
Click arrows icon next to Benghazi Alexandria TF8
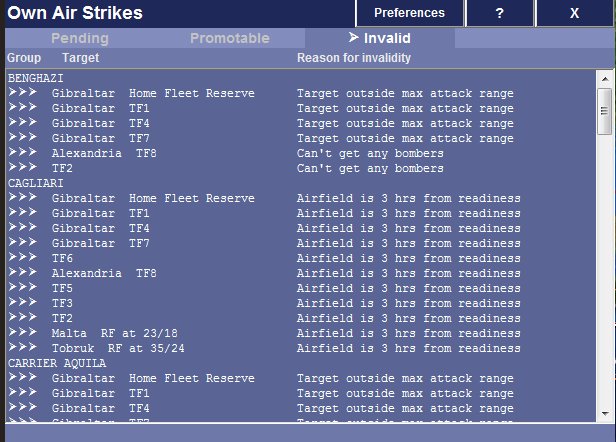point(22,153)
